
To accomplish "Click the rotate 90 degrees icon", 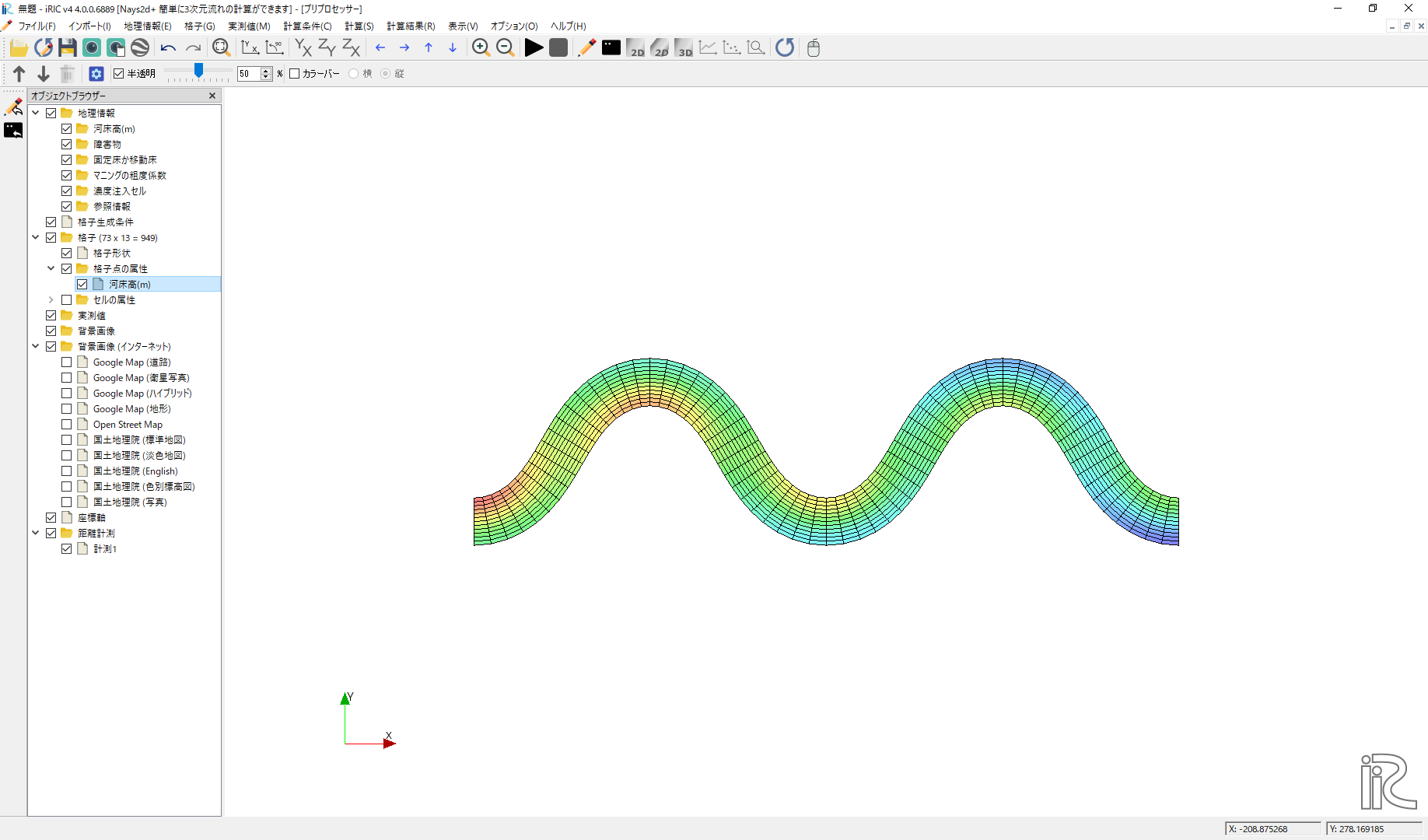I will 275,48.
